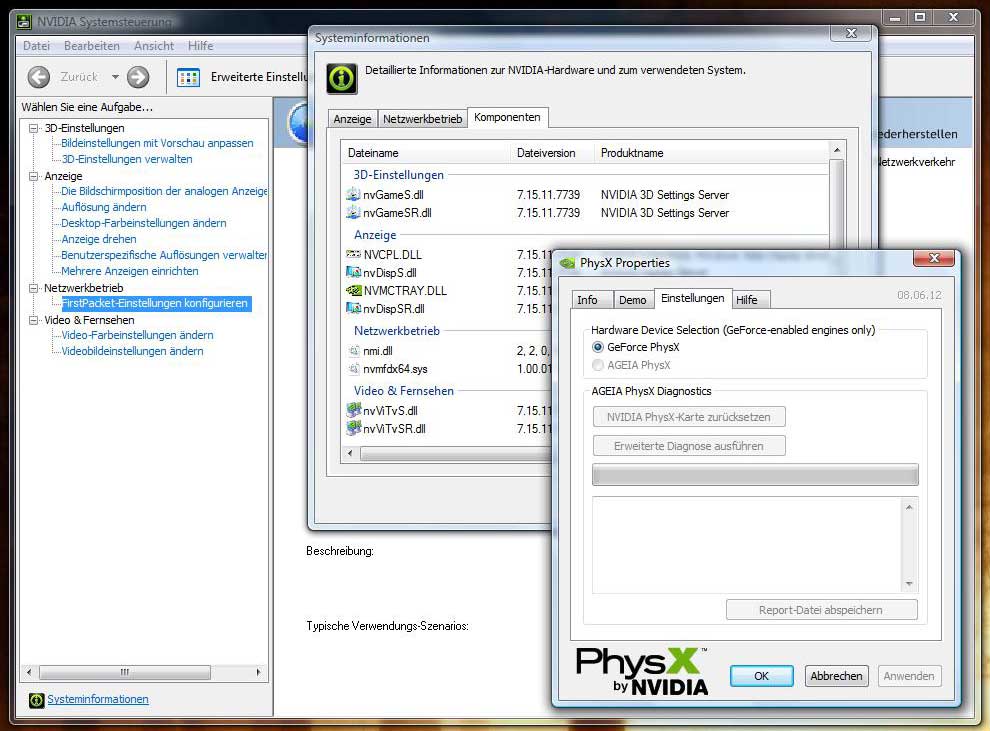Image resolution: width=990 pixels, height=731 pixels.
Task: Select the GeForce PhysX radio button
Action: 597,347
